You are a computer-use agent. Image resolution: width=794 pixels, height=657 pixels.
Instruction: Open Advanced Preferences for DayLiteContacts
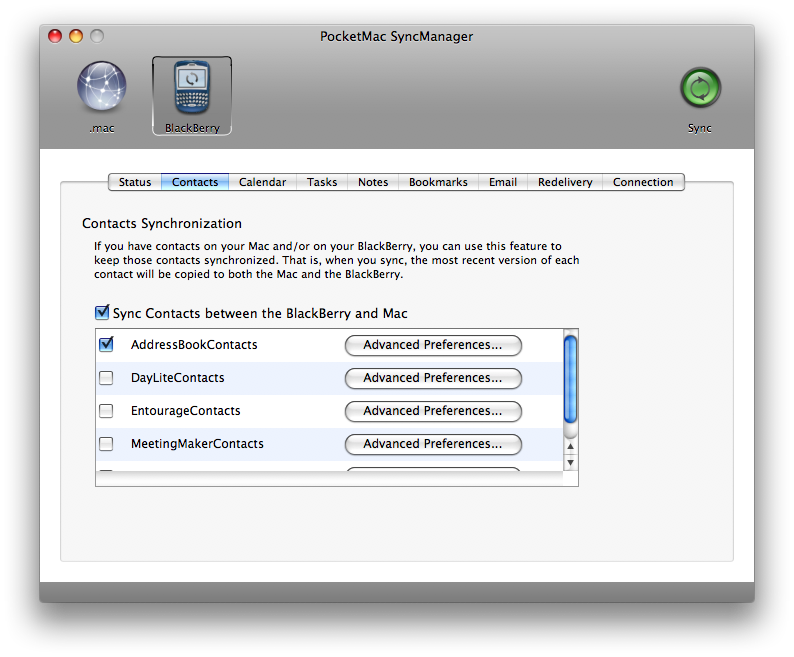tap(433, 378)
